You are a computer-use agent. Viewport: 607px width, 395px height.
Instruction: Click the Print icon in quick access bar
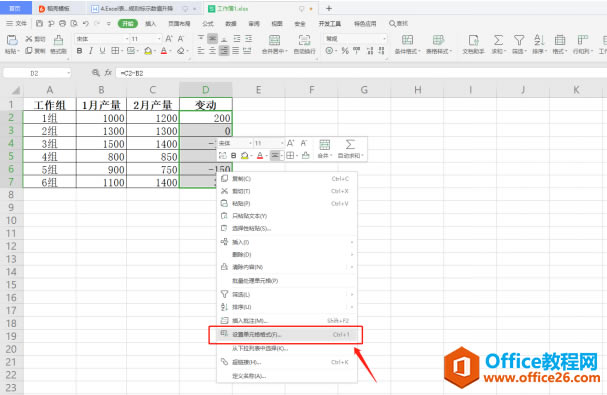pos(62,24)
